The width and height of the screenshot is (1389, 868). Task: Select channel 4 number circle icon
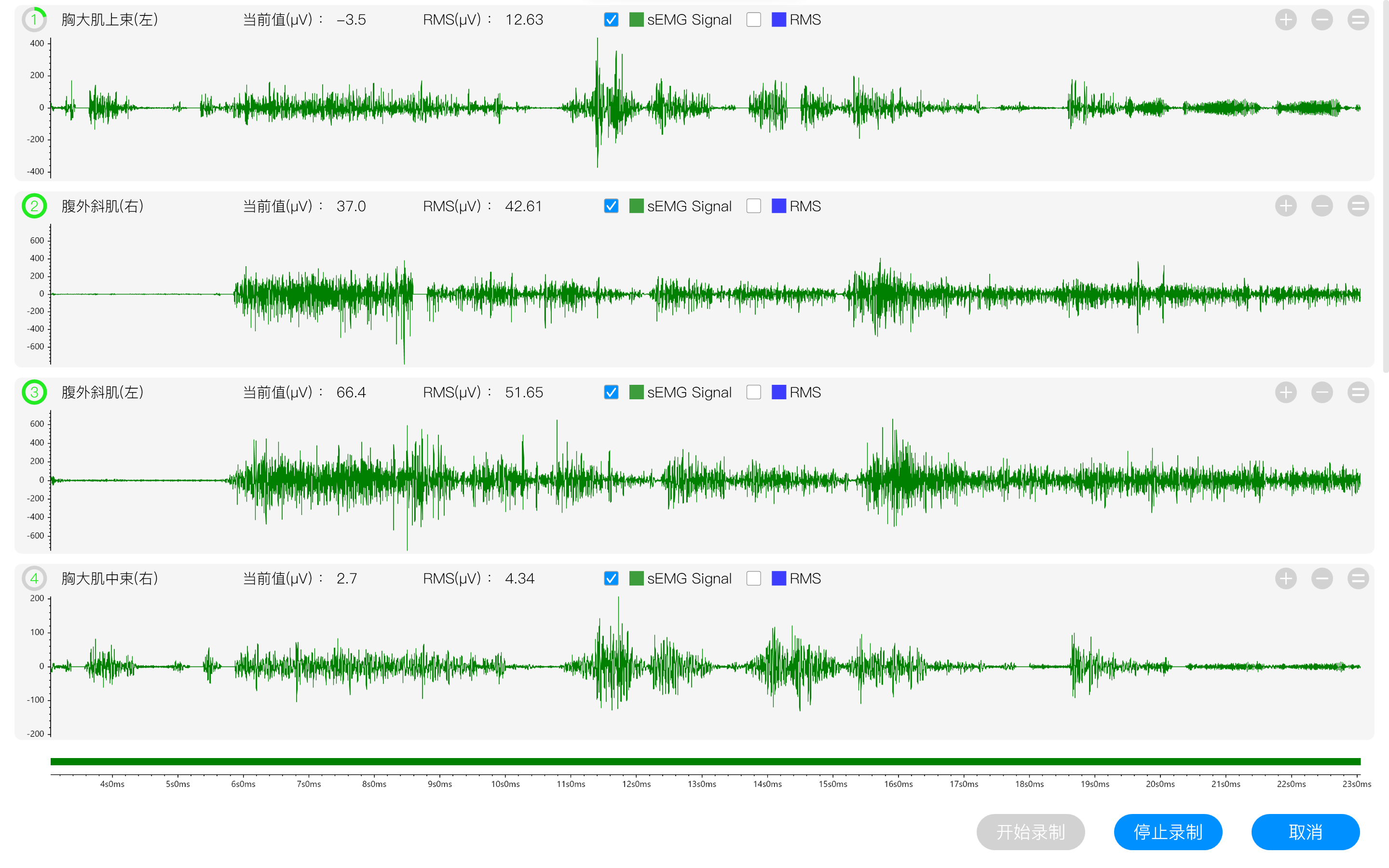34,578
